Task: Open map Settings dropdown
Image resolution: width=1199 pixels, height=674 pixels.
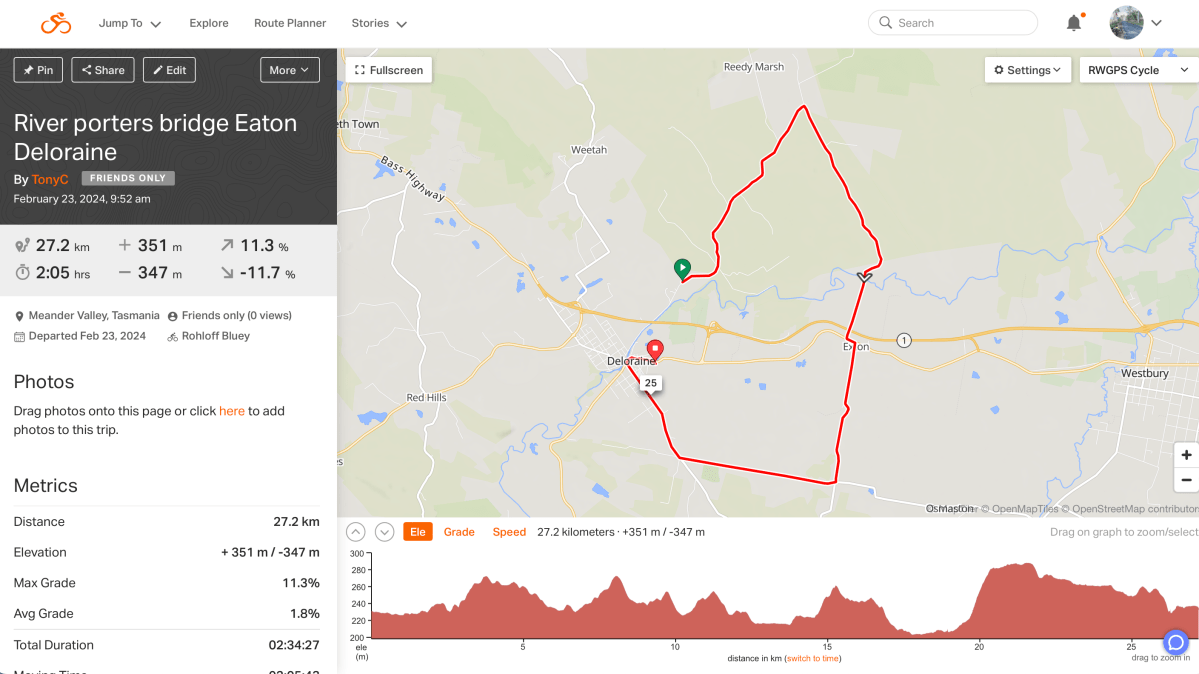Action: click(1028, 70)
